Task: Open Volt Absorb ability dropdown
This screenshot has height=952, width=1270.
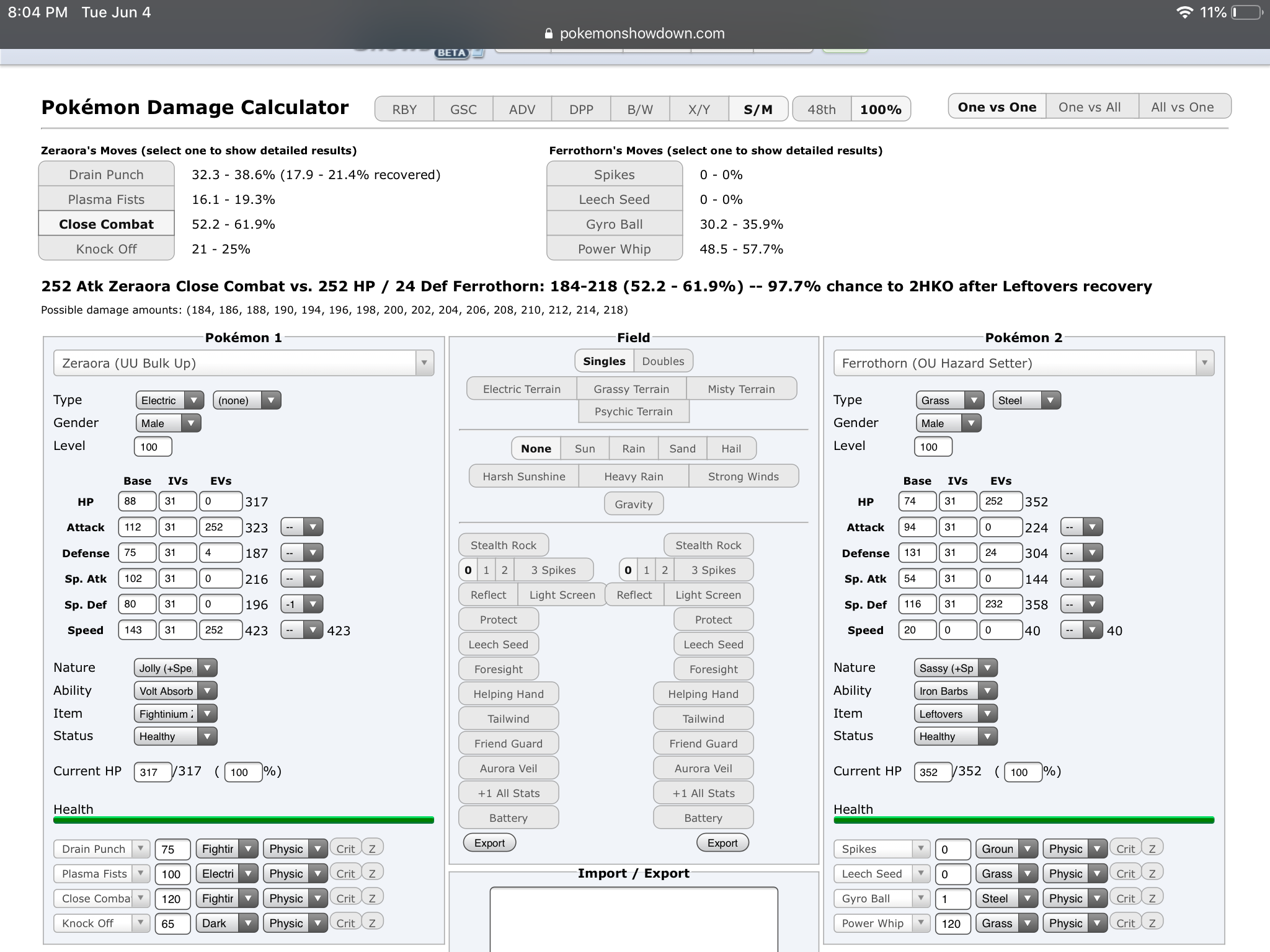Action: click(x=175, y=690)
